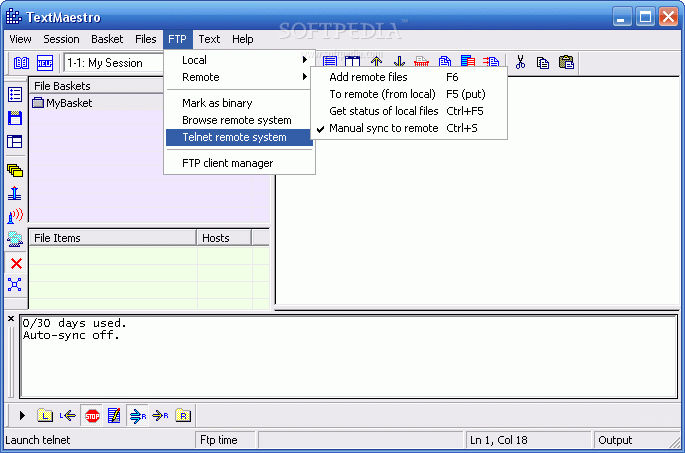This screenshot has height=453, width=685.
Task: Click the red STOP sign icon
Action: click(92, 416)
